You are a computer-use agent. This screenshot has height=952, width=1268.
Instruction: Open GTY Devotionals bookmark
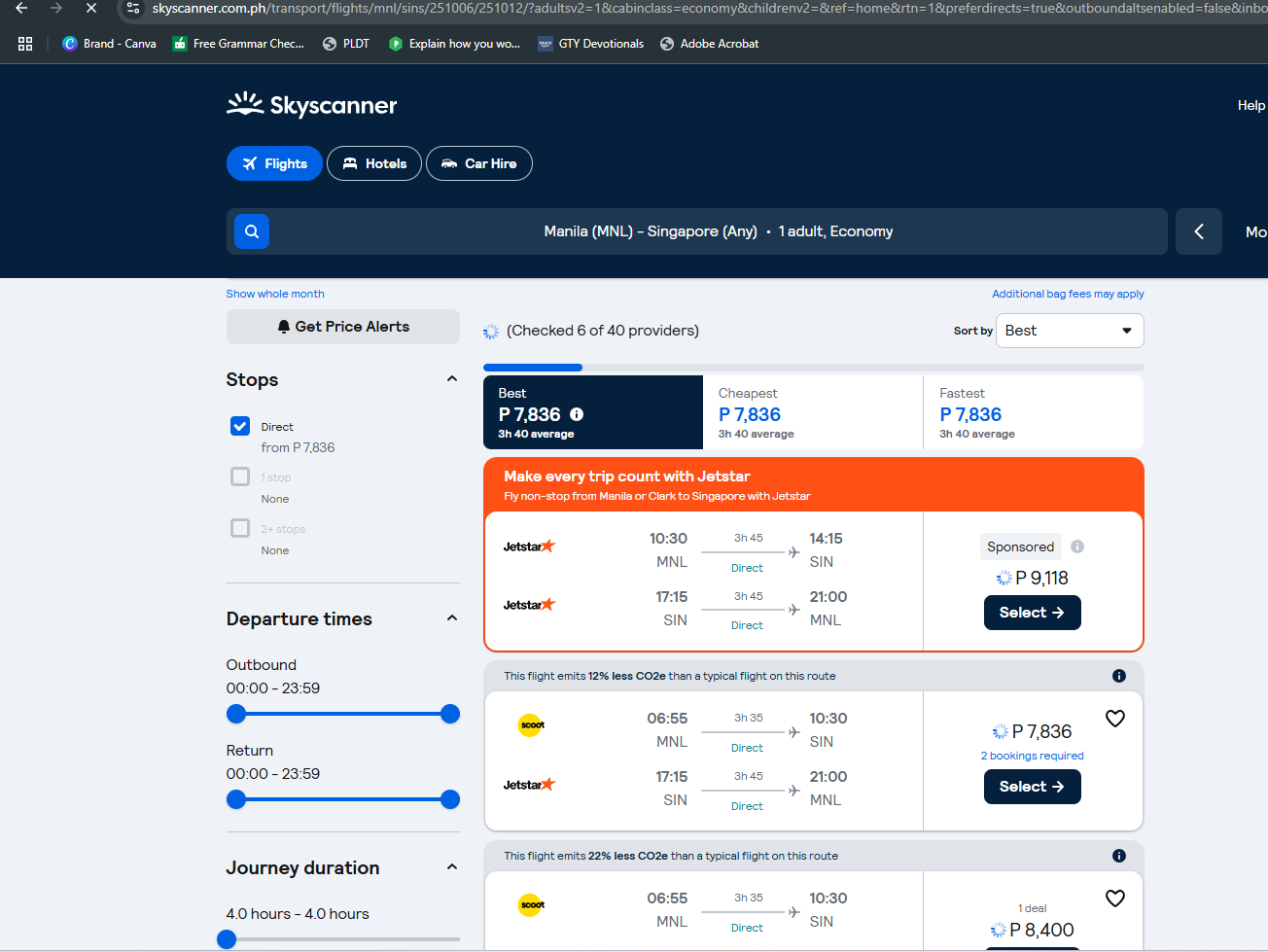(591, 44)
